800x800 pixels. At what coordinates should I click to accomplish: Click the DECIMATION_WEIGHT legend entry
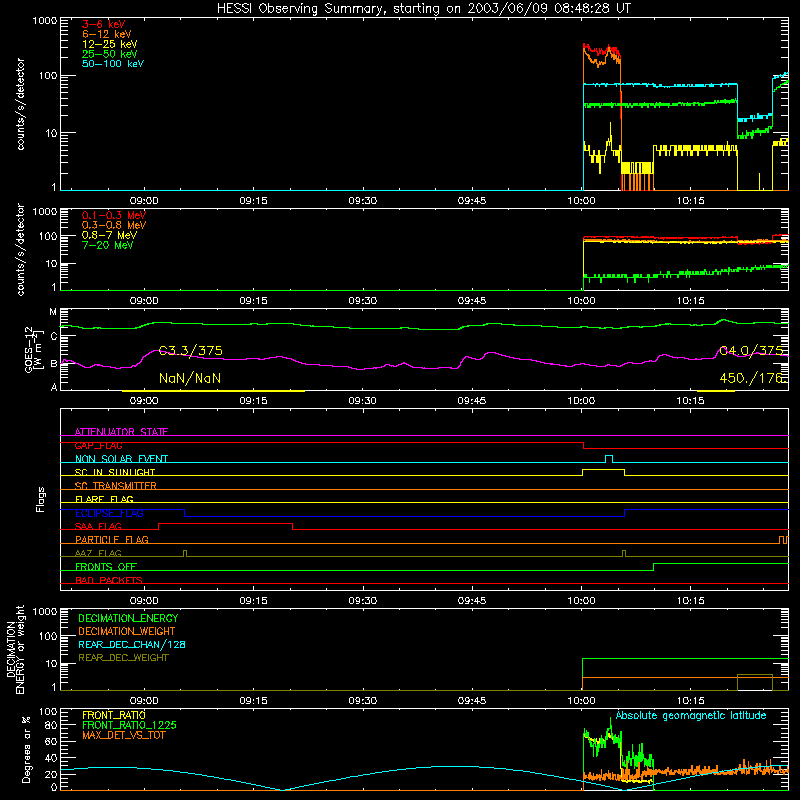coord(127,631)
